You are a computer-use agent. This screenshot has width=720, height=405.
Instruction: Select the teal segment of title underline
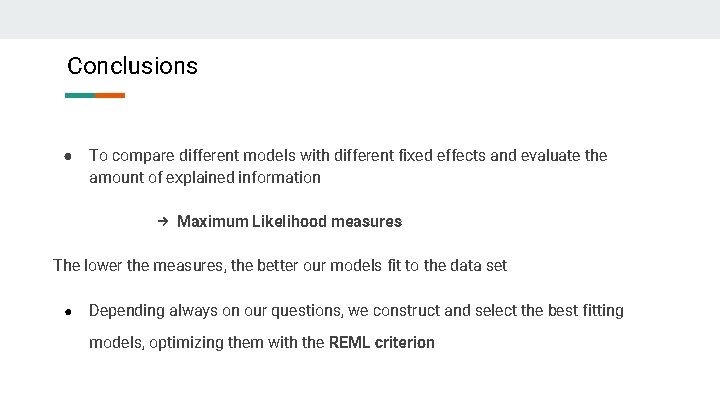click(80, 96)
